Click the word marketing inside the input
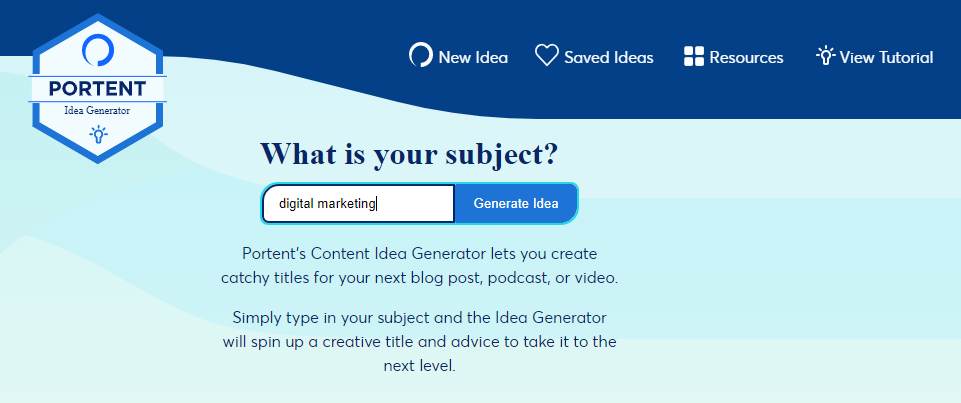Viewport: 961px width, 403px height. point(346,204)
